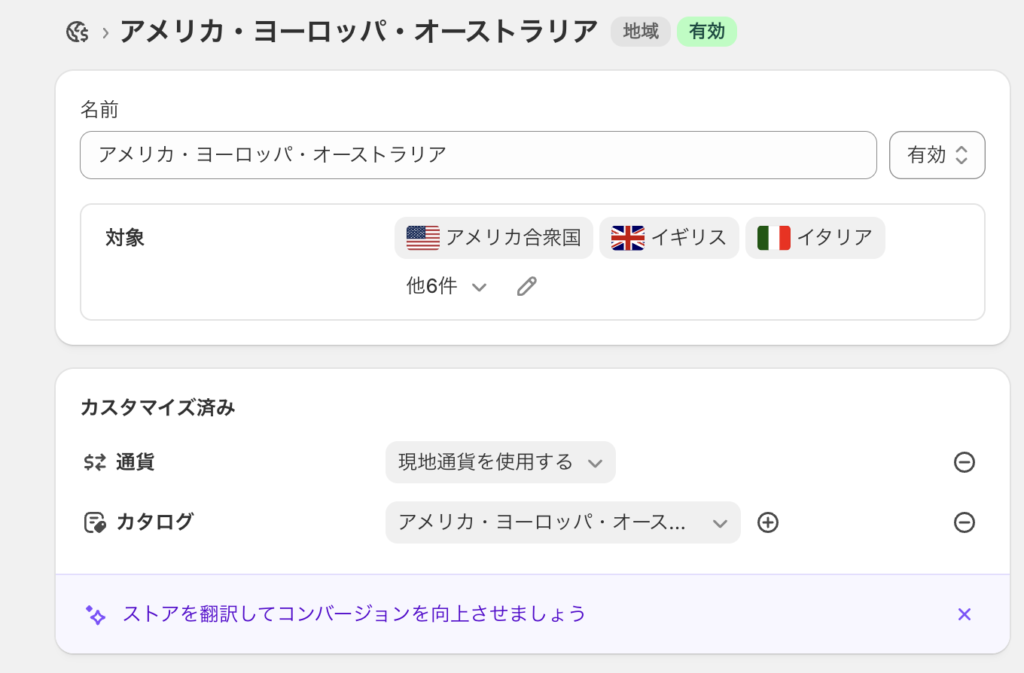The width and height of the screenshot is (1024, 673).
Task: Click the catalog icon beside カタログ
Action: pos(95,522)
